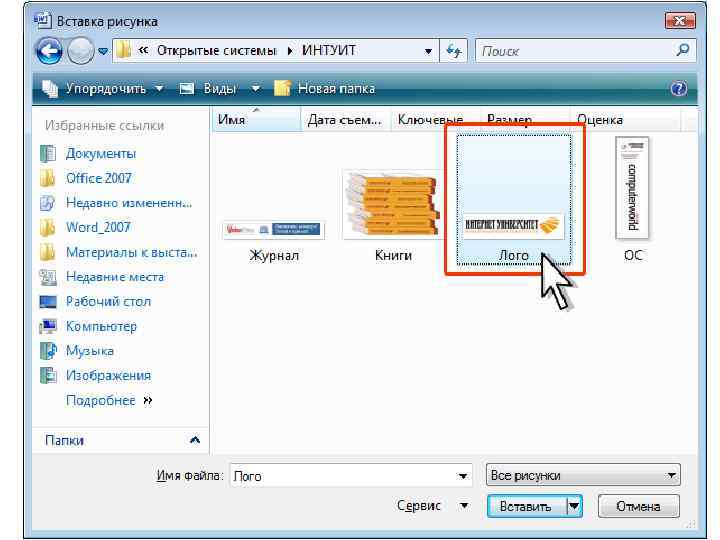
Task: Click the Изображения pictures icon
Action: pos(48,376)
